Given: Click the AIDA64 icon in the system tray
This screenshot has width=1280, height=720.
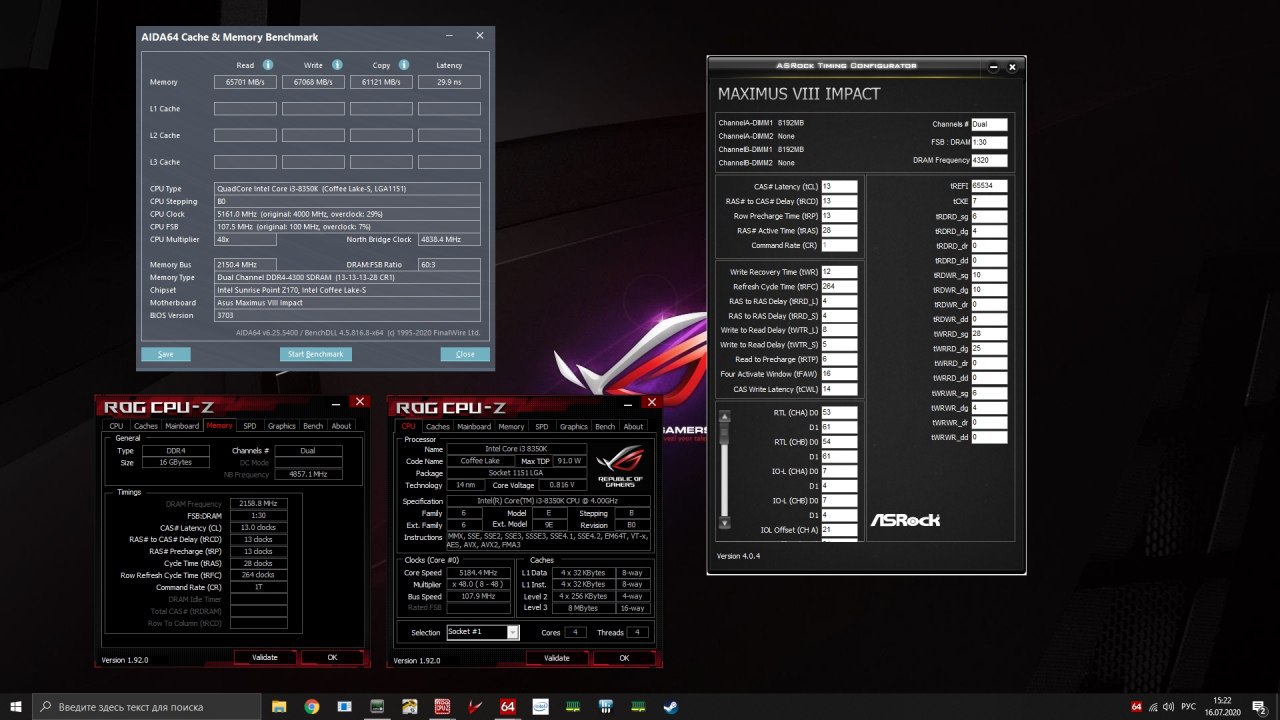Looking at the screenshot, I should pos(1136,707).
